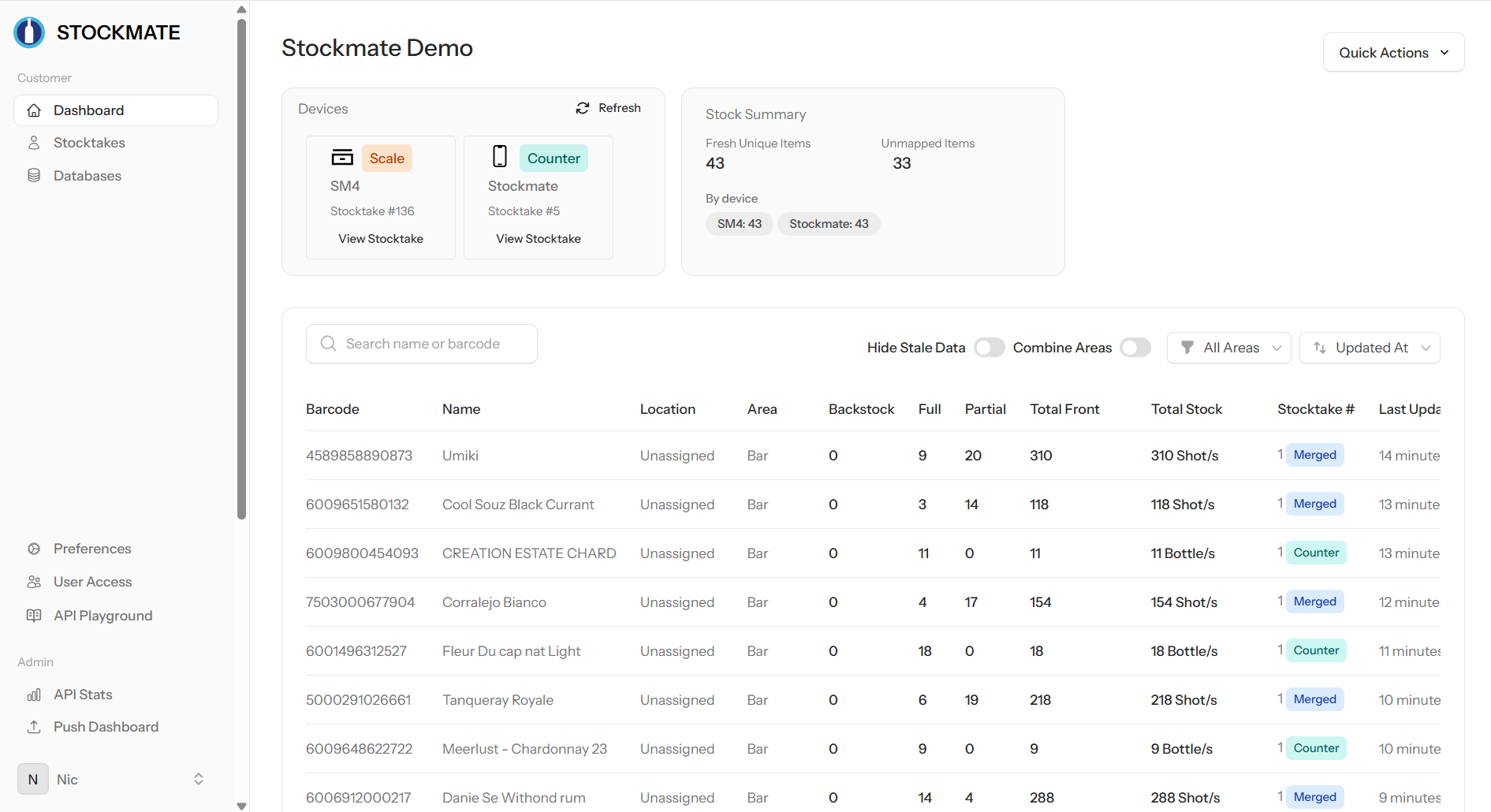Click the N avatar for Nic
Screen dimensions: 1491x812
tap(33, 780)
